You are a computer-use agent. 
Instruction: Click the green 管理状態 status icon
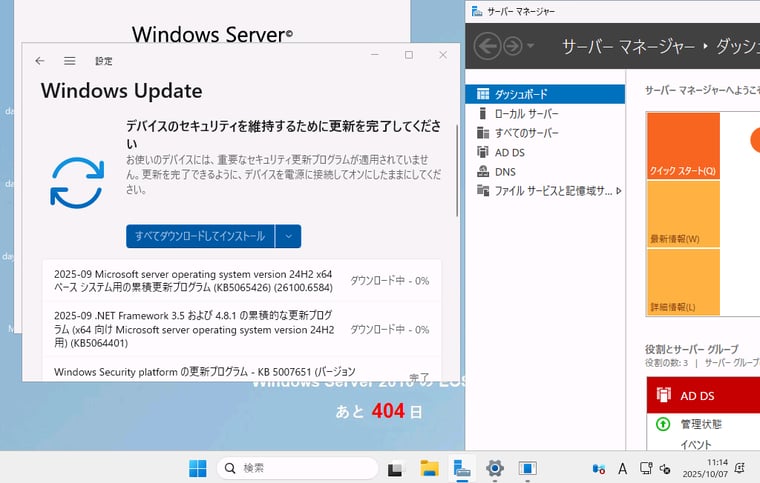[x=663, y=424]
